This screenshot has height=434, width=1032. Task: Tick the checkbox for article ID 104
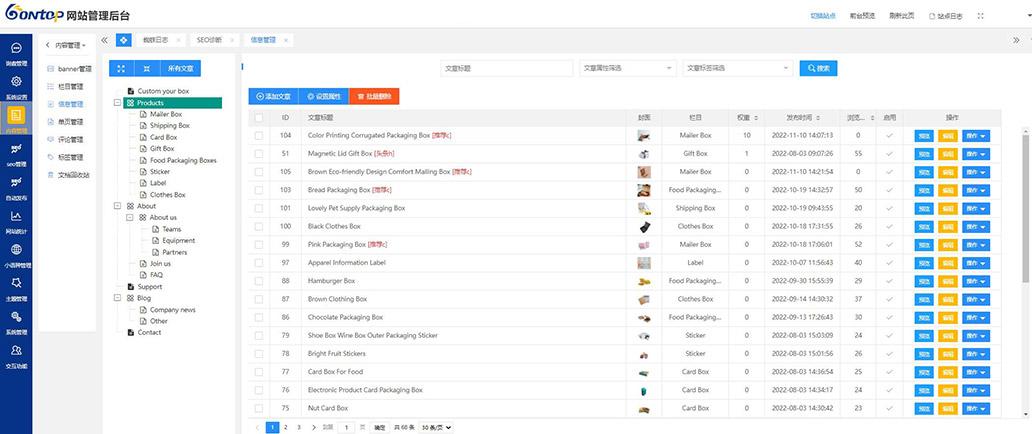[x=259, y=135]
